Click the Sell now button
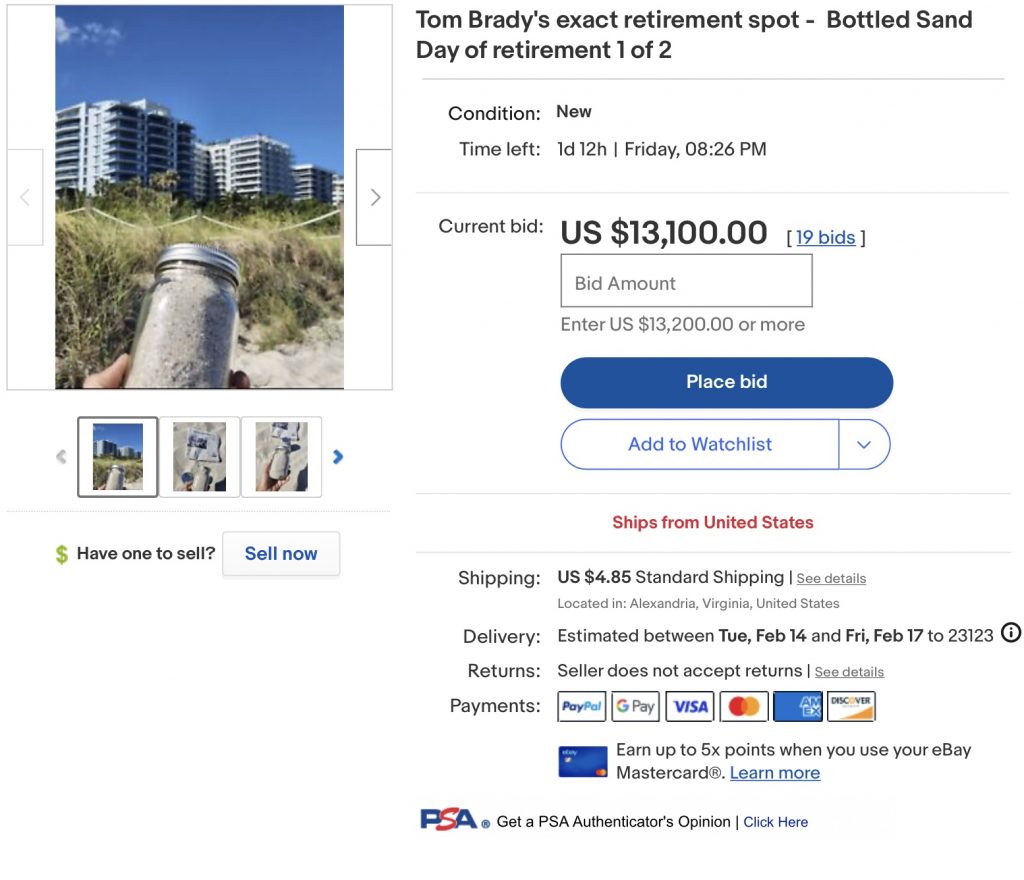 coord(281,553)
